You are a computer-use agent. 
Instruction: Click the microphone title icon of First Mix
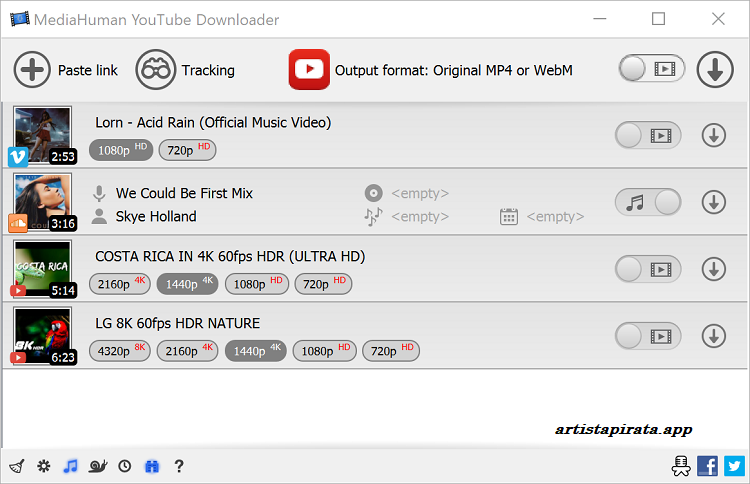(99, 193)
